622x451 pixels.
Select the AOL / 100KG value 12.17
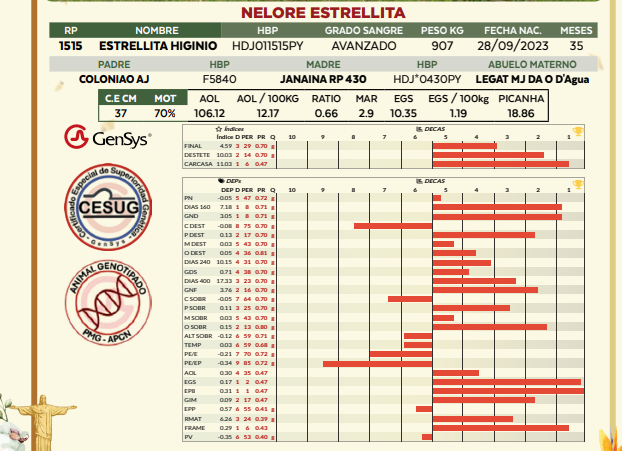[x=268, y=113]
